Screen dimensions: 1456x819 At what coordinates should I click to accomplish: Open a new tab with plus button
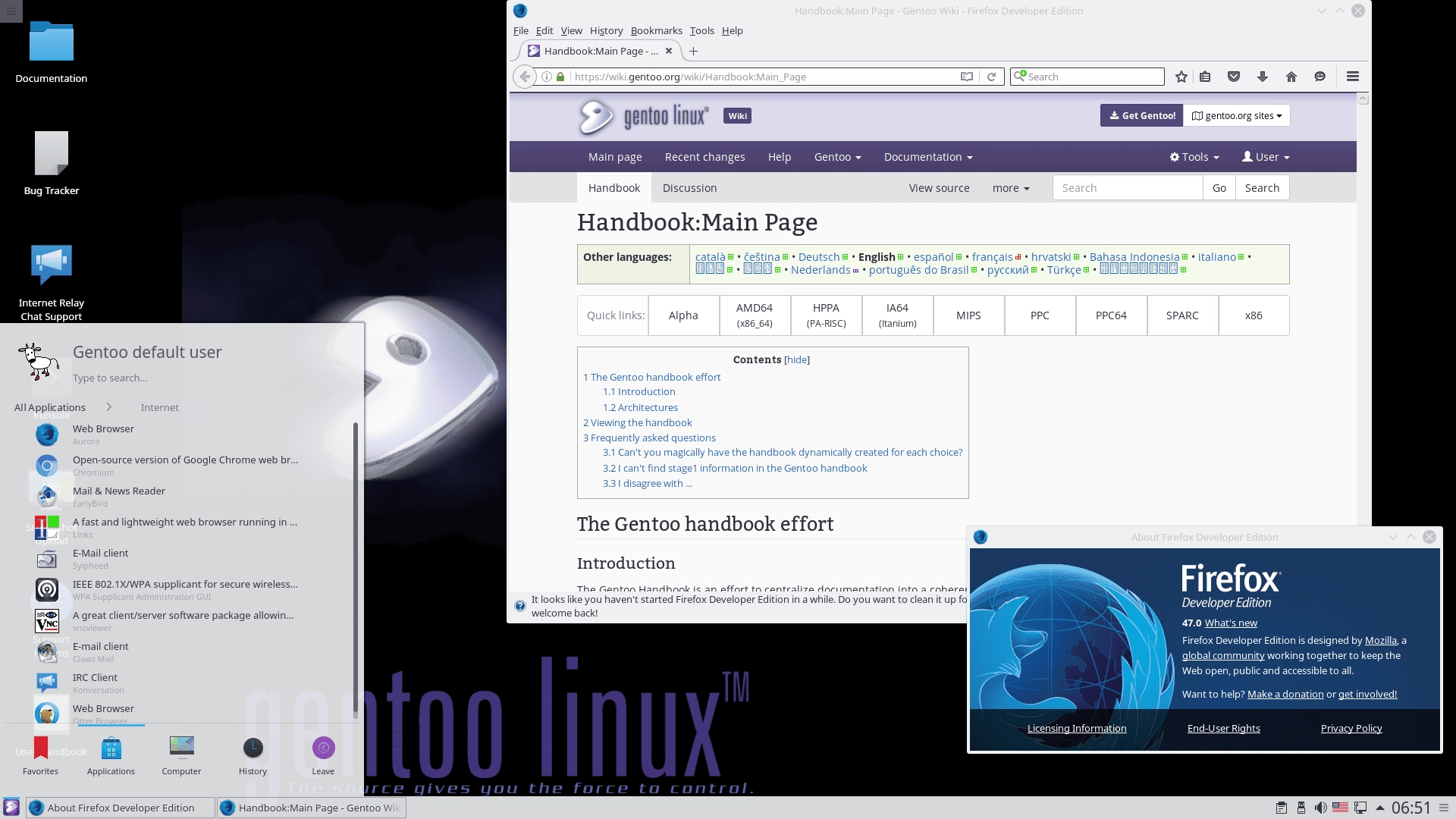point(693,52)
